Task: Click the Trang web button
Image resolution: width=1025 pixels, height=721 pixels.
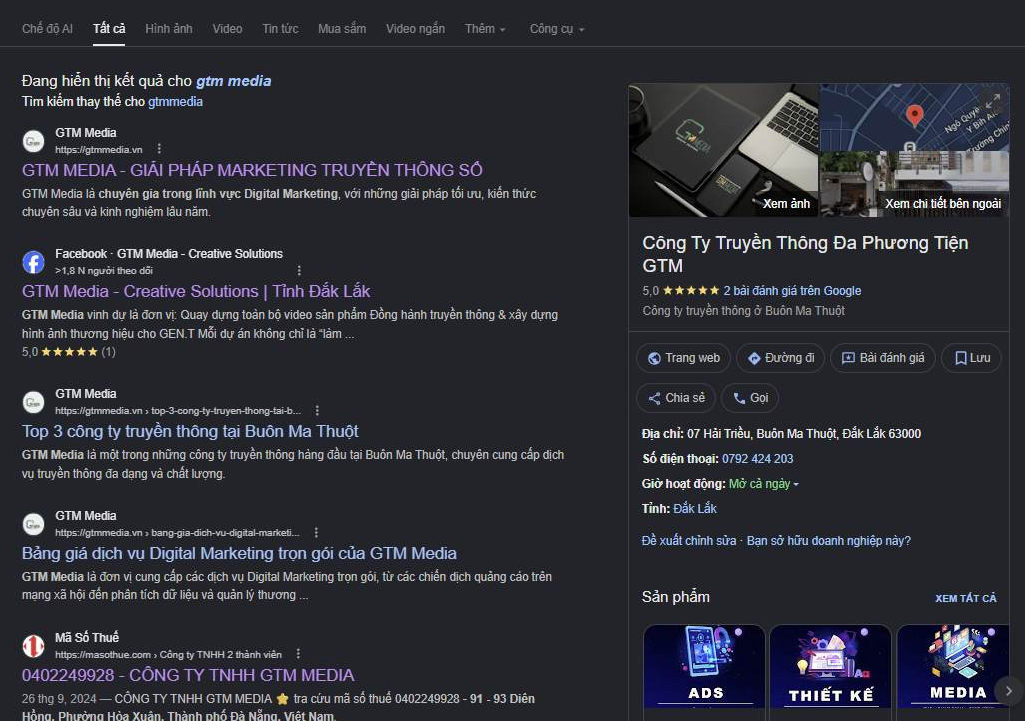Action: (x=683, y=358)
